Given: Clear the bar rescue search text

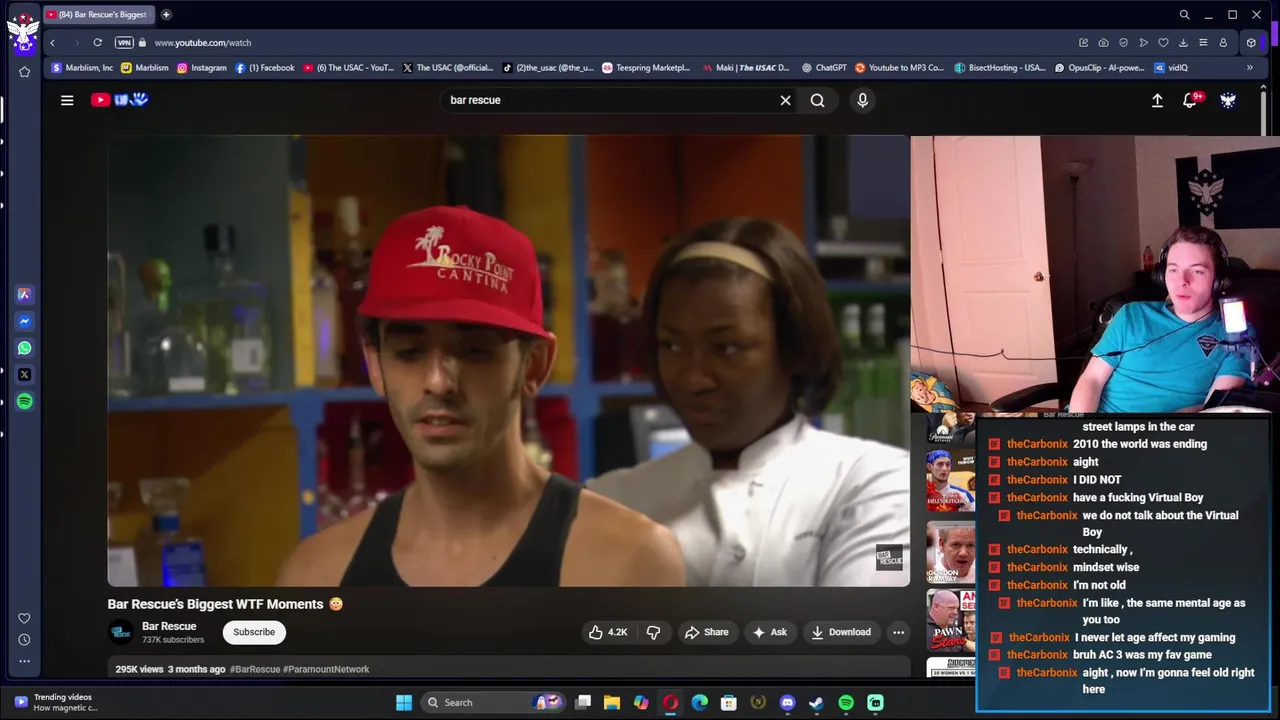Looking at the screenshot, I should [x=785, y=100].
